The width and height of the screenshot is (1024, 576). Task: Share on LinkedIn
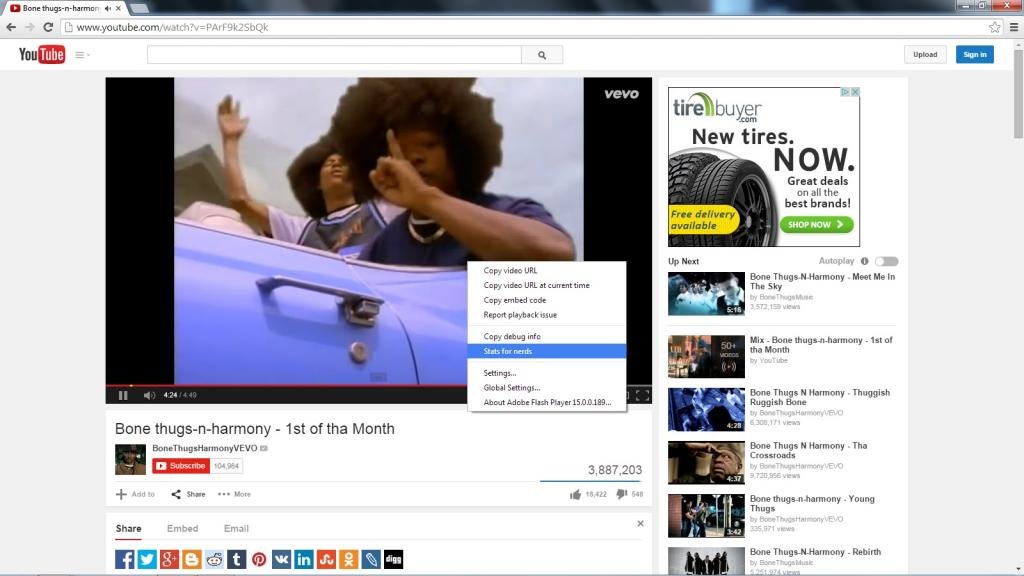click(304, 559)
